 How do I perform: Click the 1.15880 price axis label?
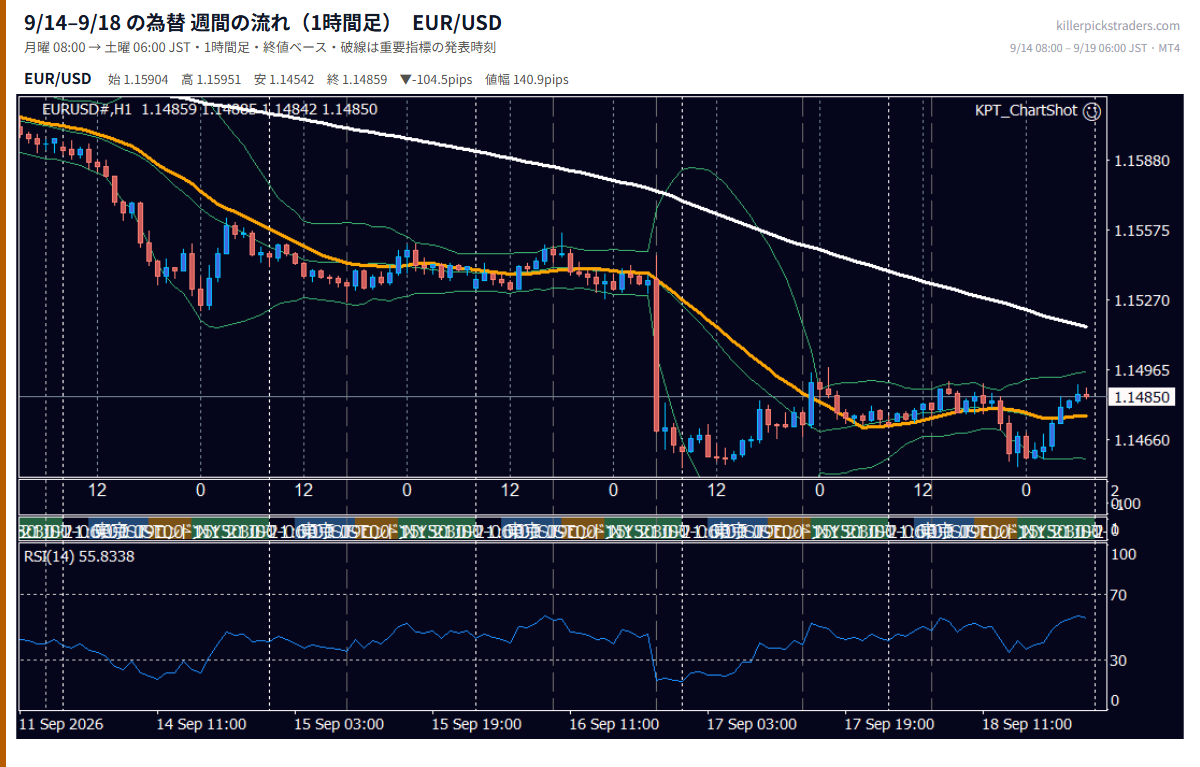pyautogui.click(x=1141, y=161)
